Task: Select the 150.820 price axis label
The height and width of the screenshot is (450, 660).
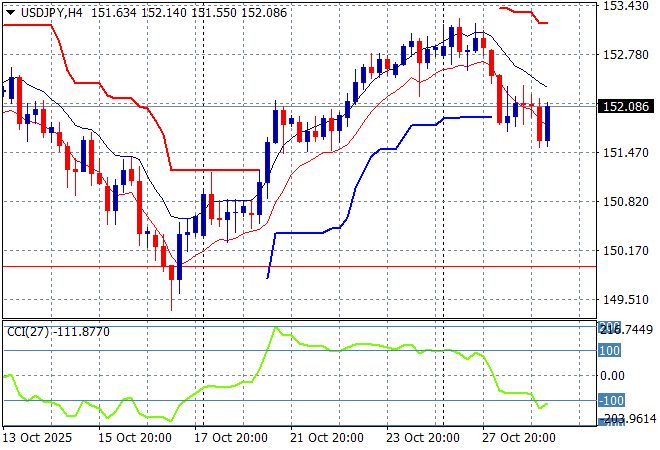Action: click(626, 202)
